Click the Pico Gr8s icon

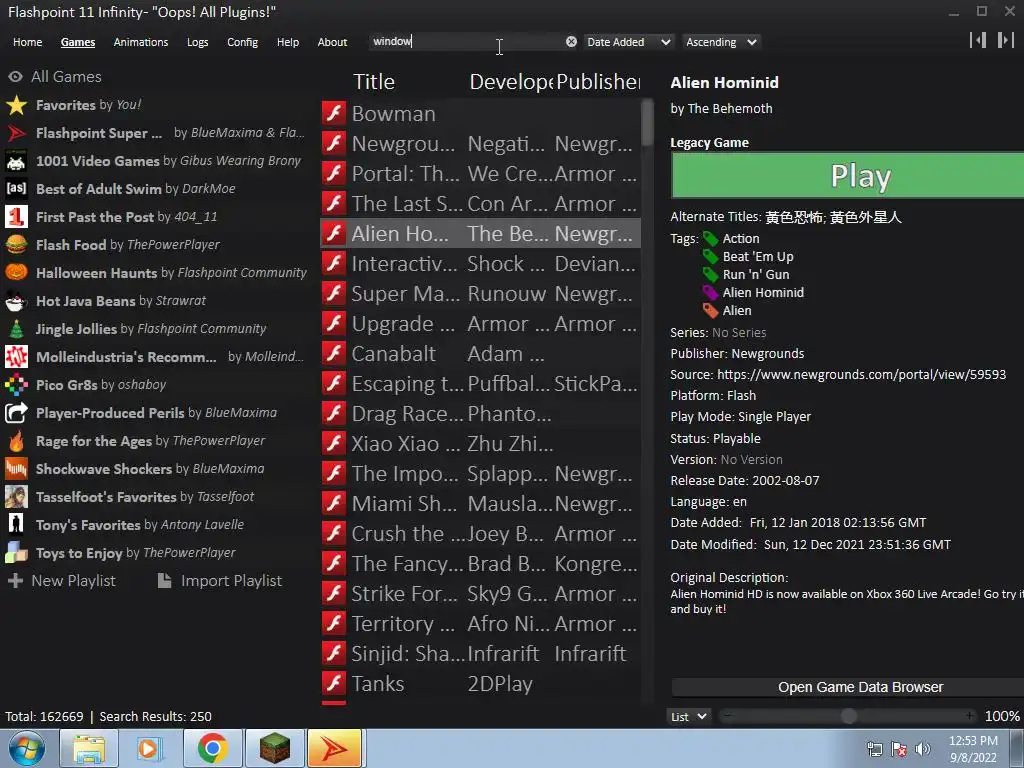tap(16, 385)
